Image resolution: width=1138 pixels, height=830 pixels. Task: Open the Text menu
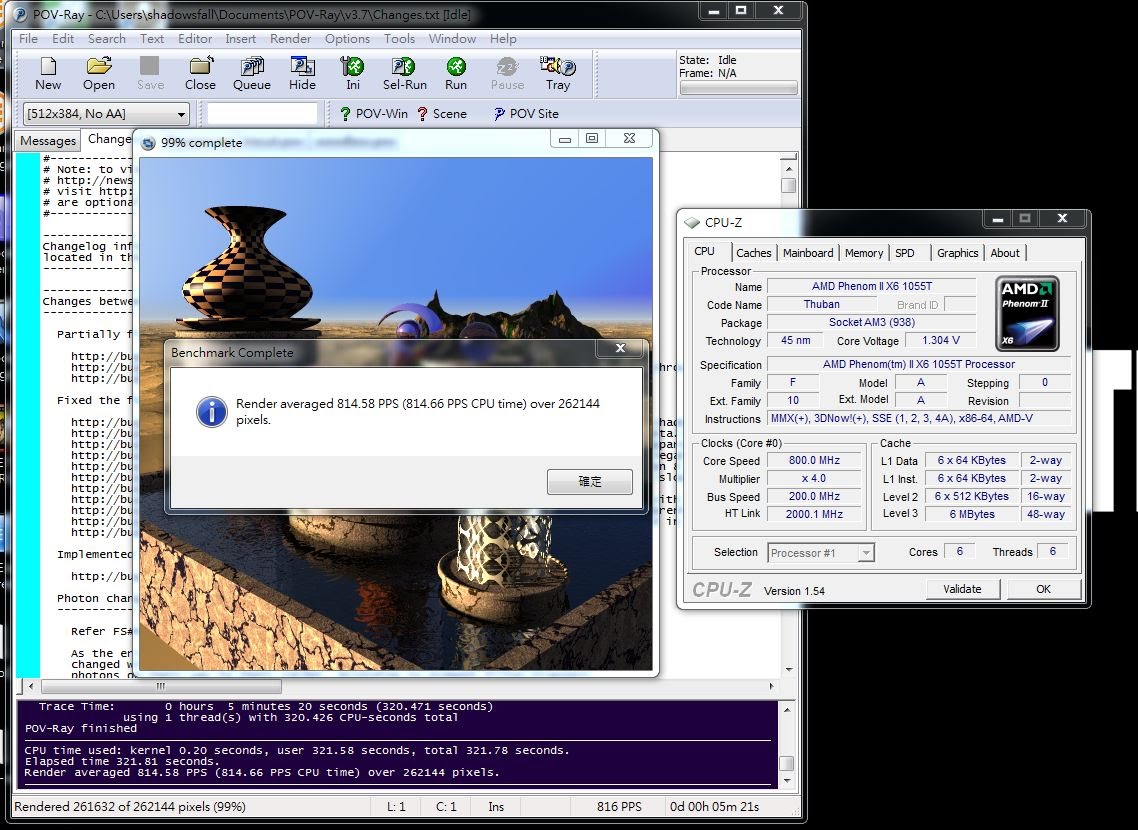tap(152, 39)
